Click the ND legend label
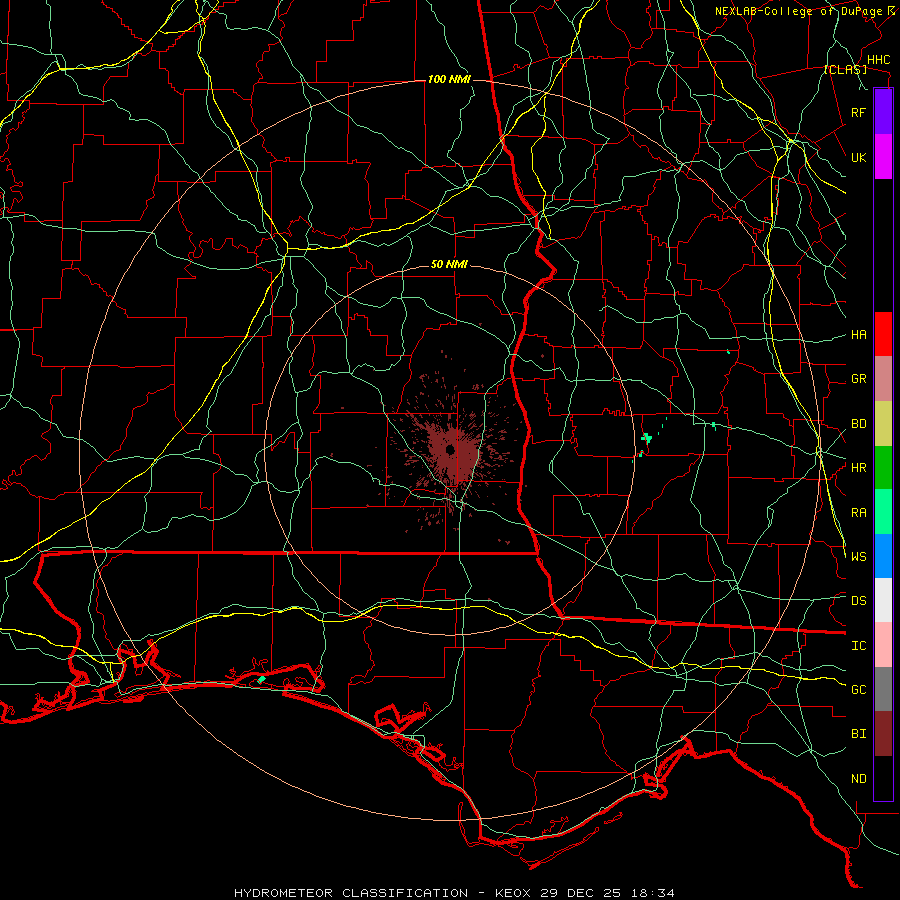The image size is (900, 900). 858,779
